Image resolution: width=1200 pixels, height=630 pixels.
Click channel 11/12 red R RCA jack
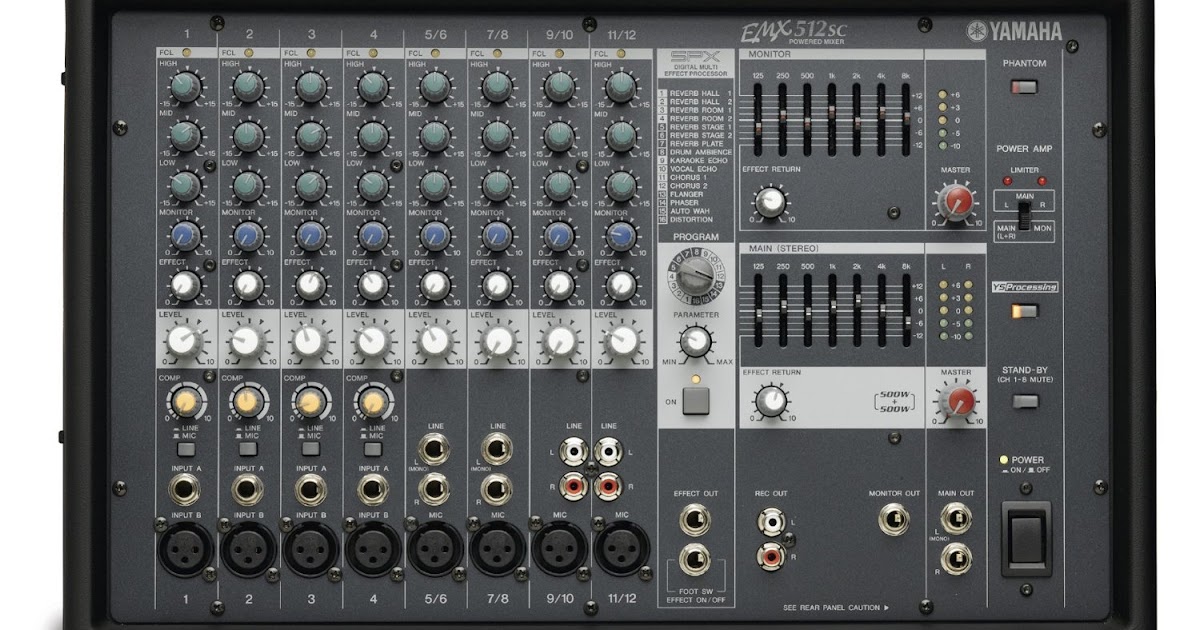pos(607,487)
